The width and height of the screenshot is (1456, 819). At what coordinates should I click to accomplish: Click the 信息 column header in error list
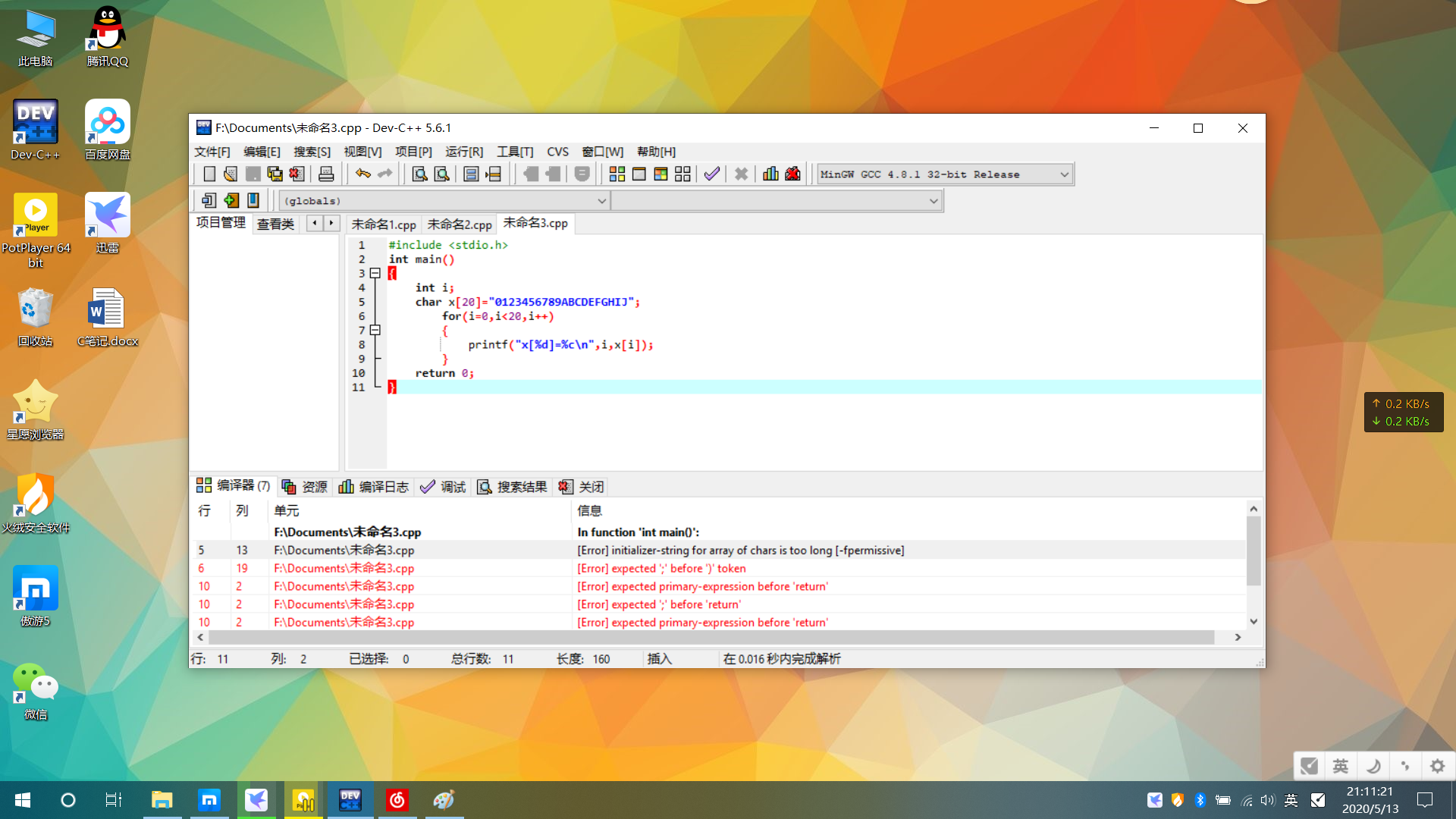click(x=908, y=511)
